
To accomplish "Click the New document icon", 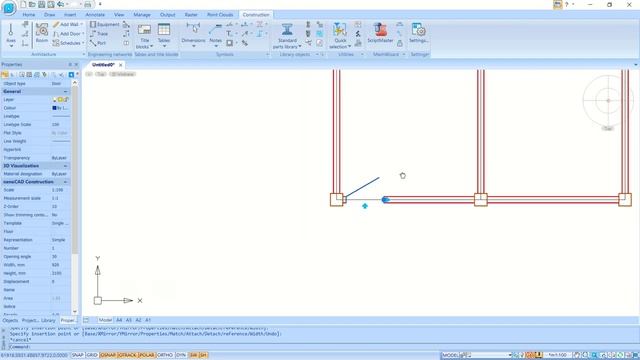I will point(23,4).
